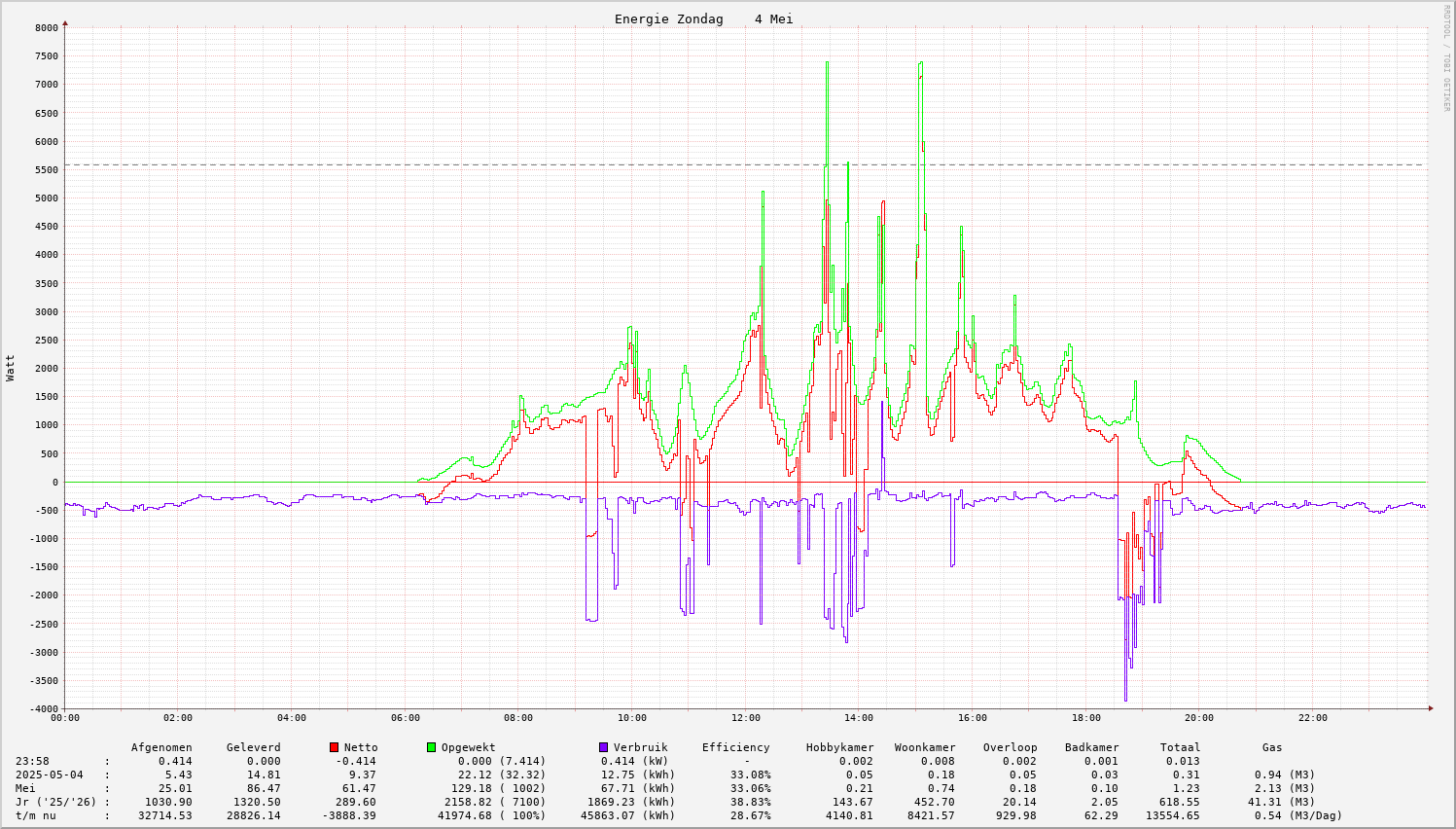Click the '2025-05-04' row label

coord(49,775)
